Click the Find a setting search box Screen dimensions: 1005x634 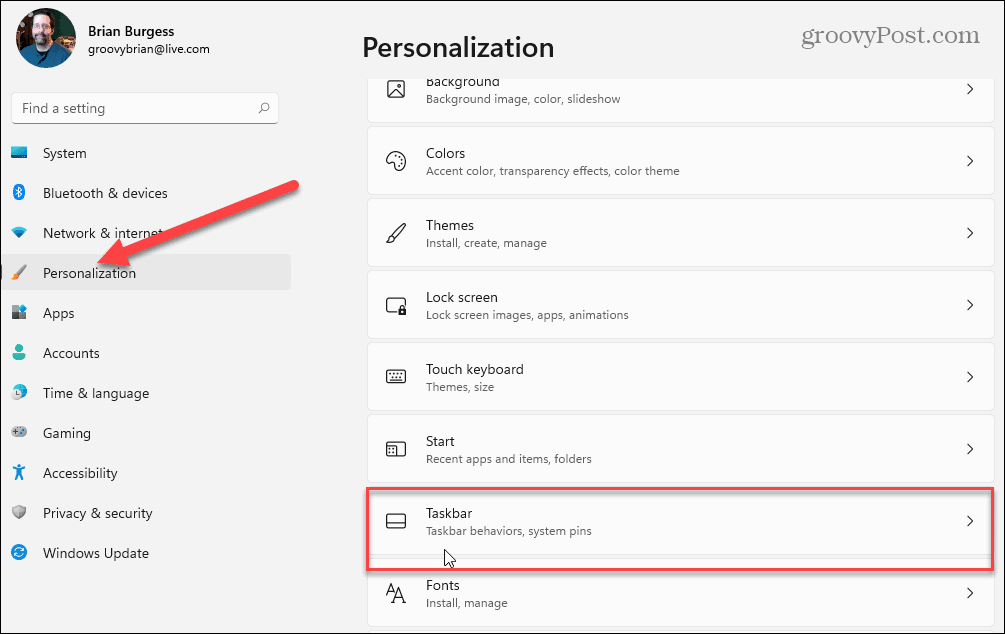coord(145,108)
